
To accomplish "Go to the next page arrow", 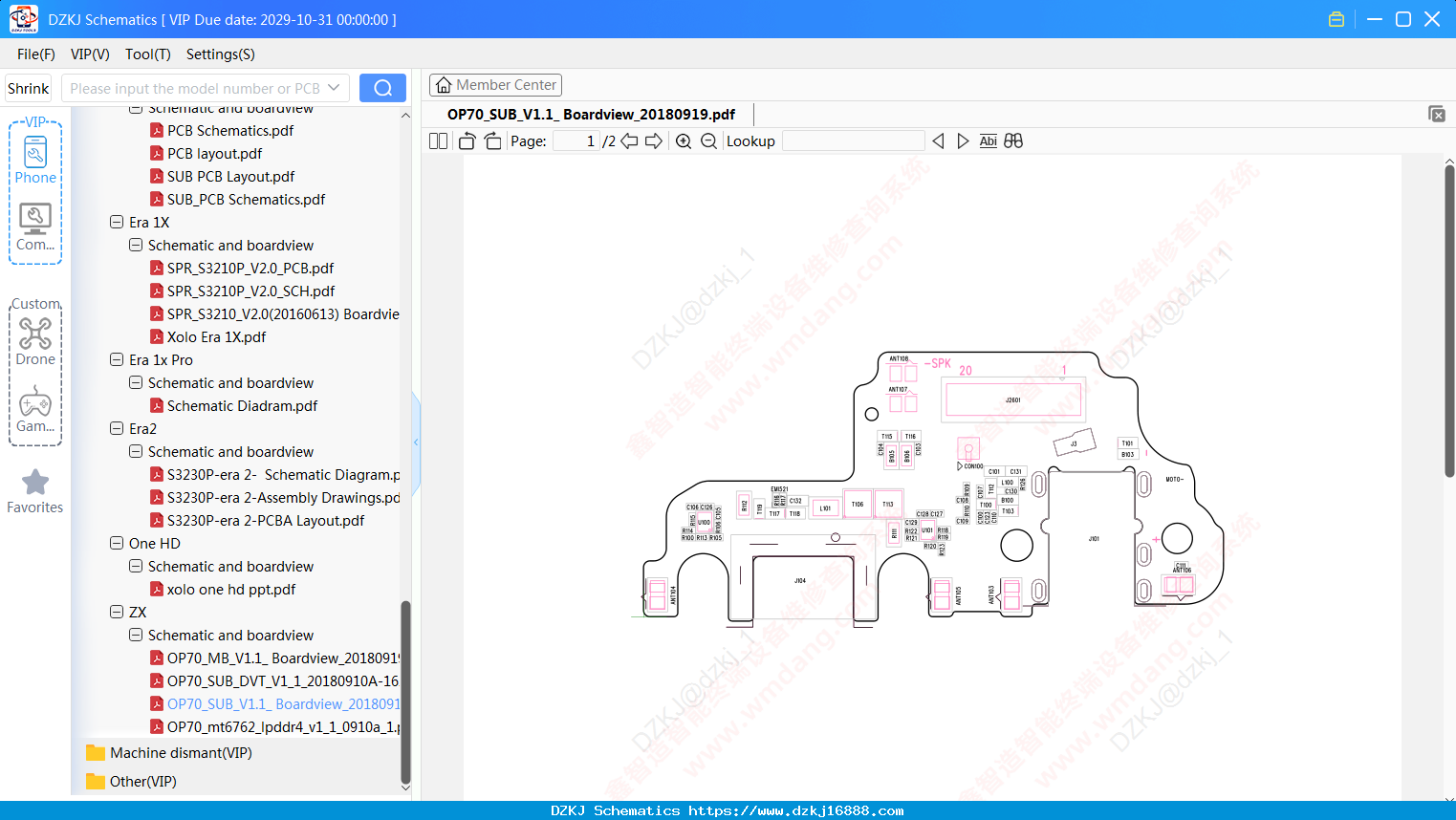I will point(654,141).
